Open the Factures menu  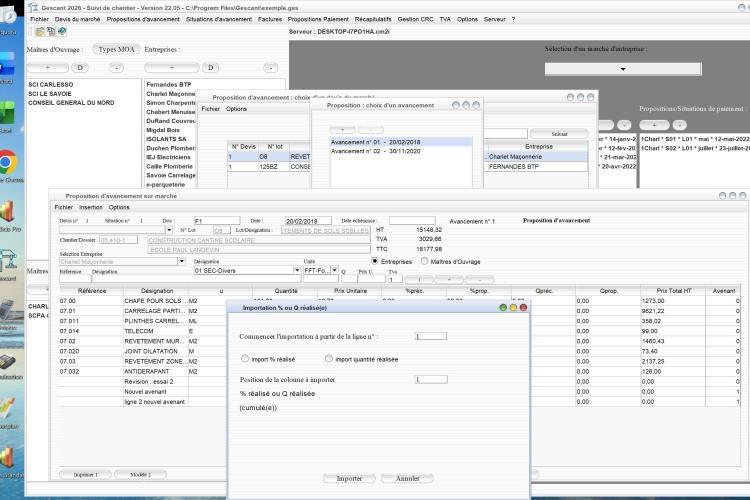click(x=270, y=19)
